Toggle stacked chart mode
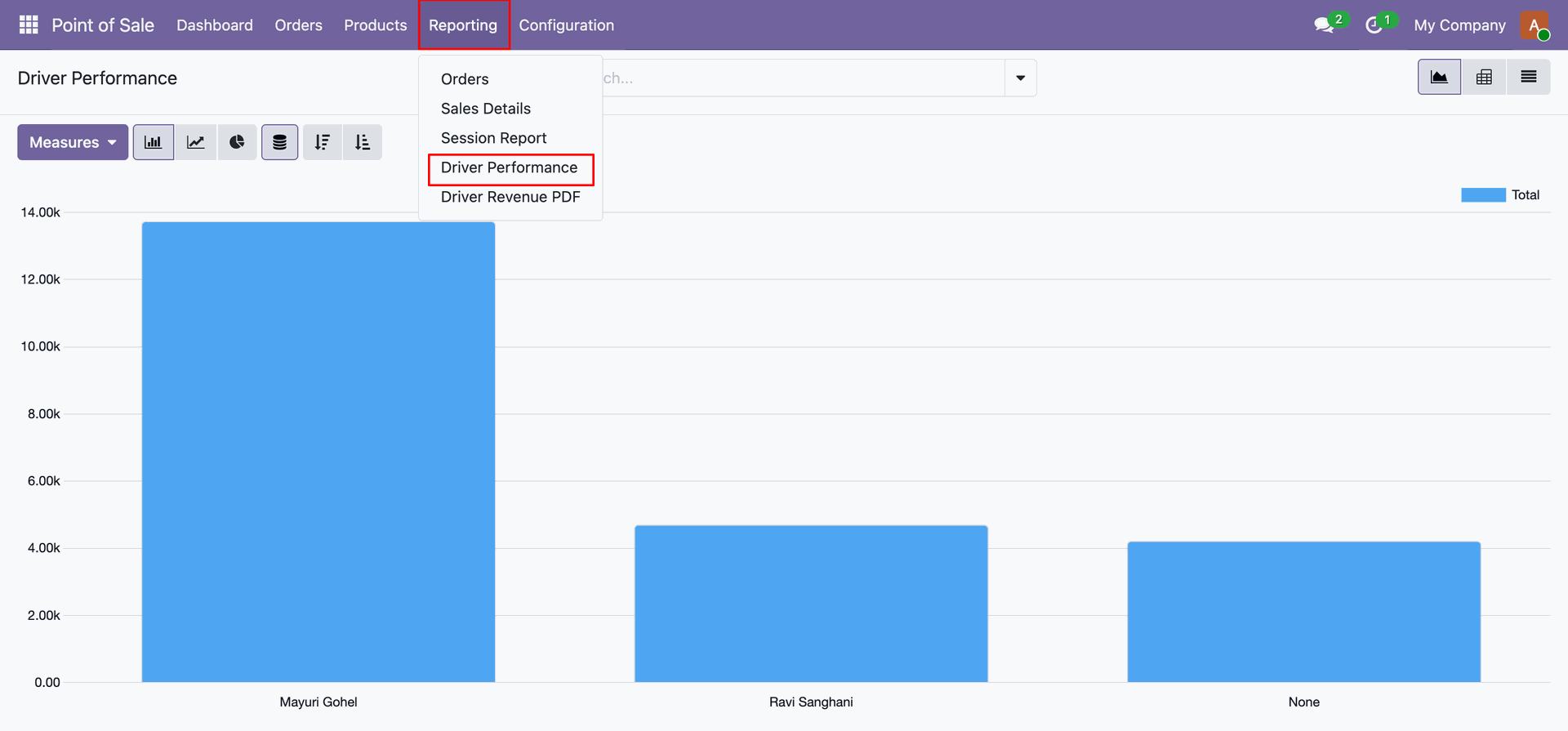 click(279, 142)
